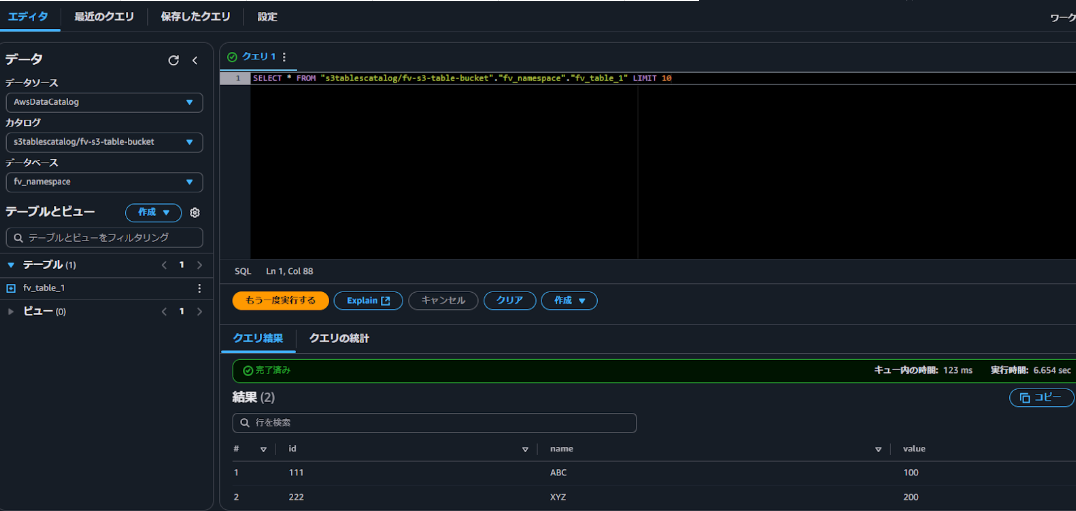
Task: Click the Explain button
Action: click(x=368, y=300)
